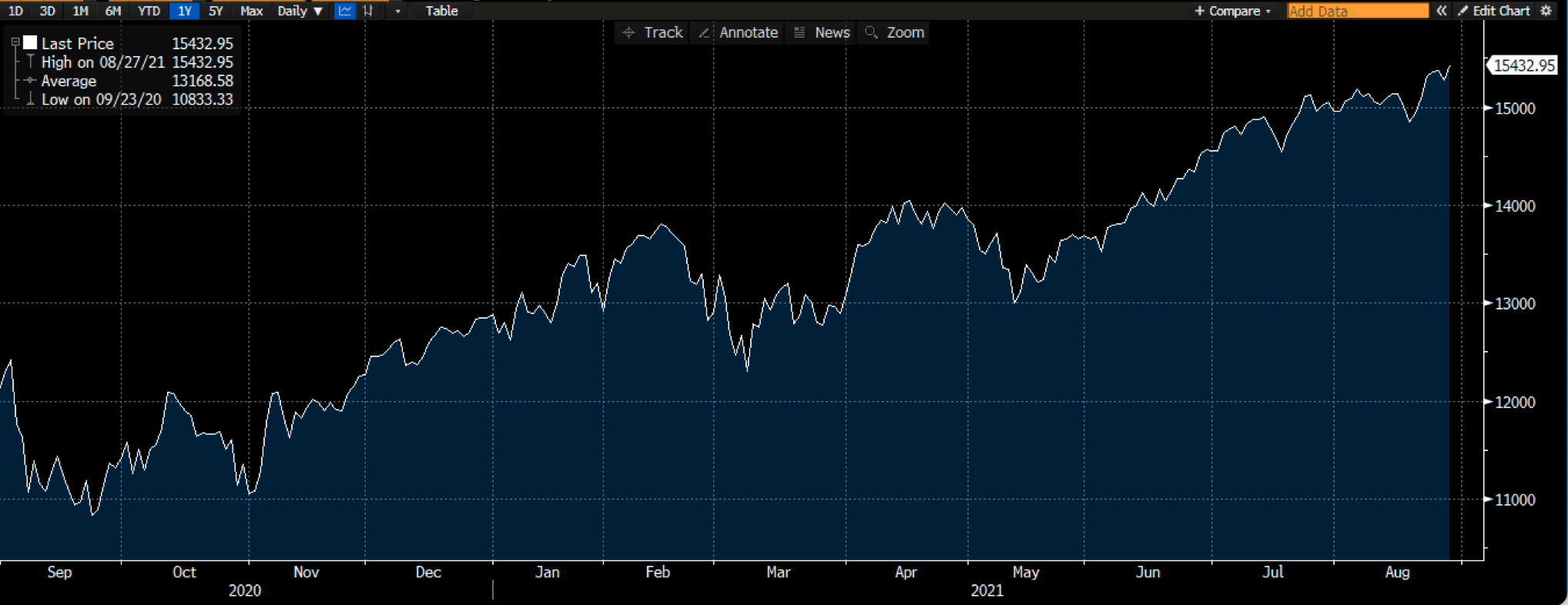The image size is (1568, 605).
Task: Click the Zoom magnifier icon
Action: 871,32
